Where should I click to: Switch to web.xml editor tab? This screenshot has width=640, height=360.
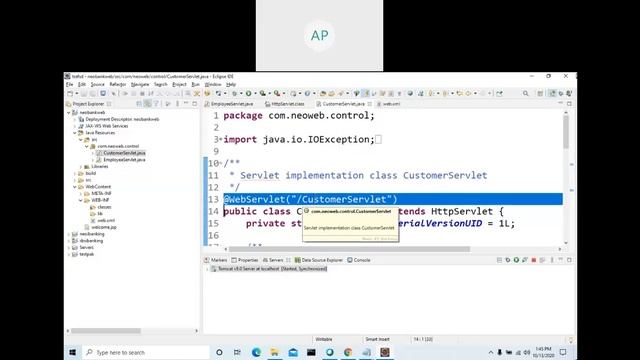pyautogui.click(x=389, y=104)
